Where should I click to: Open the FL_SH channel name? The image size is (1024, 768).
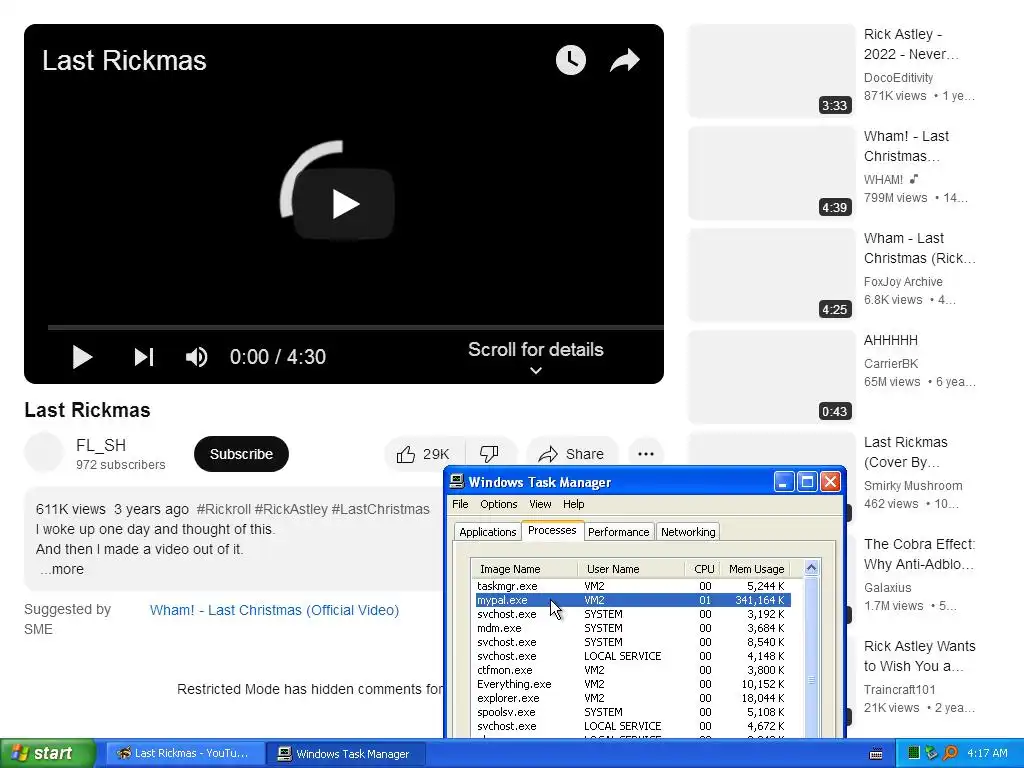101,445
